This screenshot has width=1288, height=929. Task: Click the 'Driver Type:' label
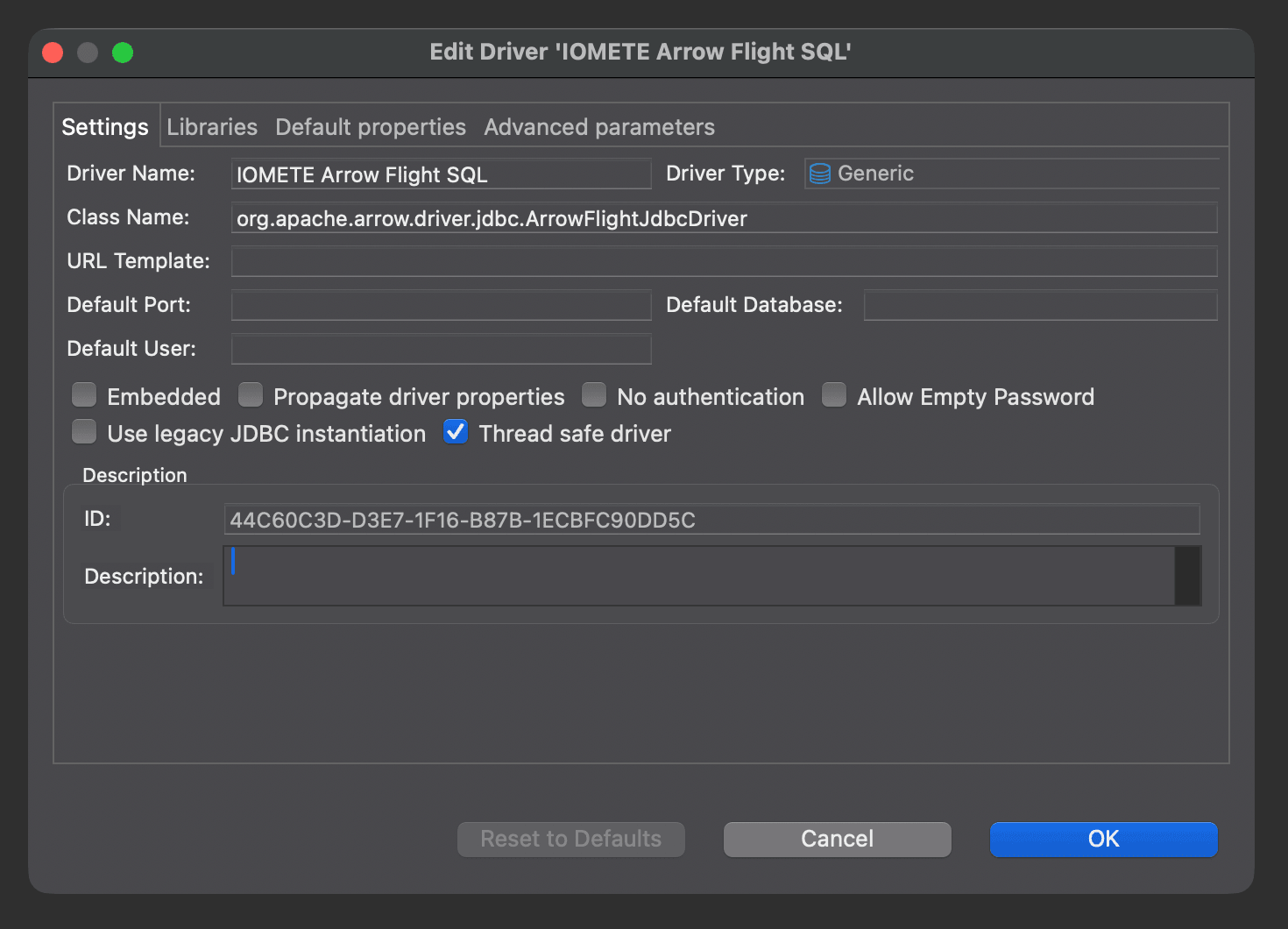[x=725, y=174]
